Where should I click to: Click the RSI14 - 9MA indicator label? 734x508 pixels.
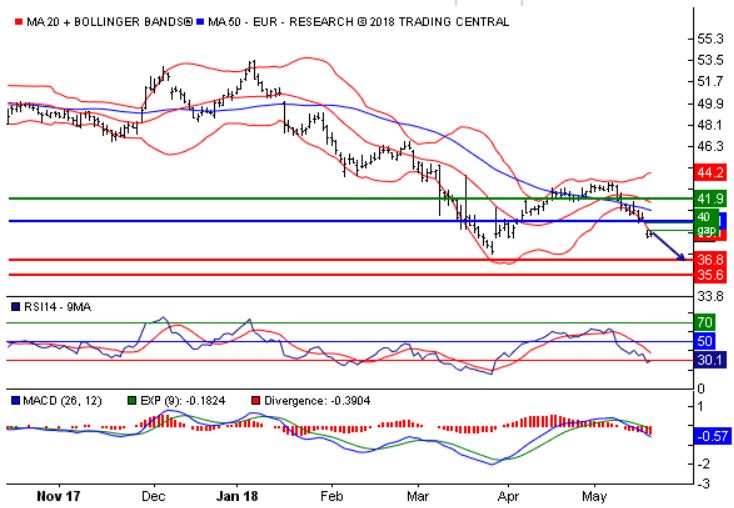[57, 307]
